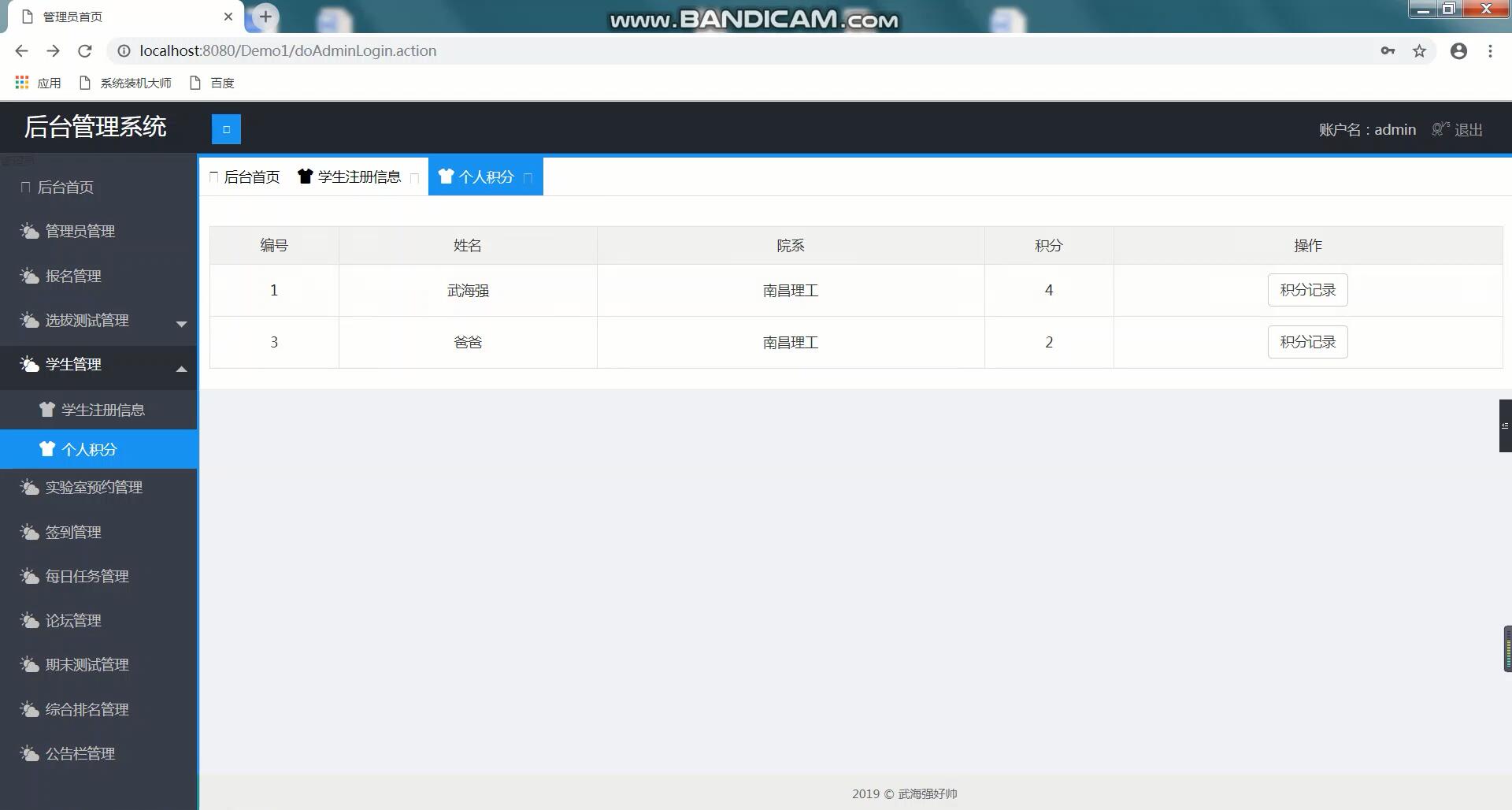
Task: Click the 报名管理 sidebar icon
Action: (x=29, y=276)
